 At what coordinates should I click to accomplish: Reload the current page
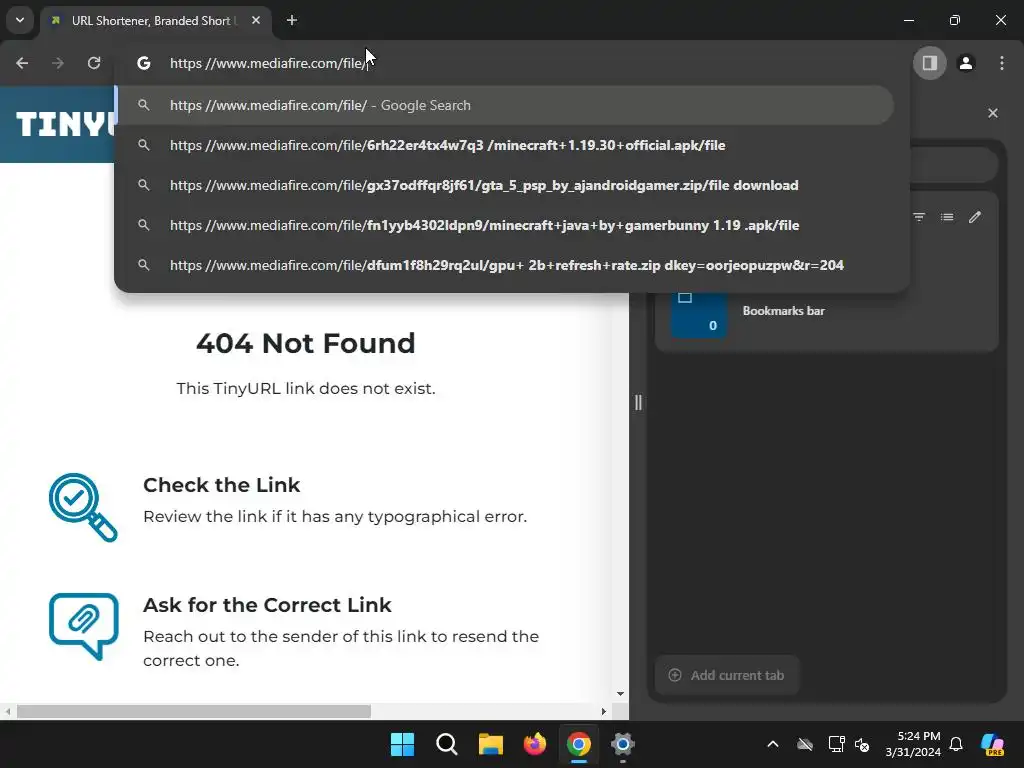click(94, 63)
